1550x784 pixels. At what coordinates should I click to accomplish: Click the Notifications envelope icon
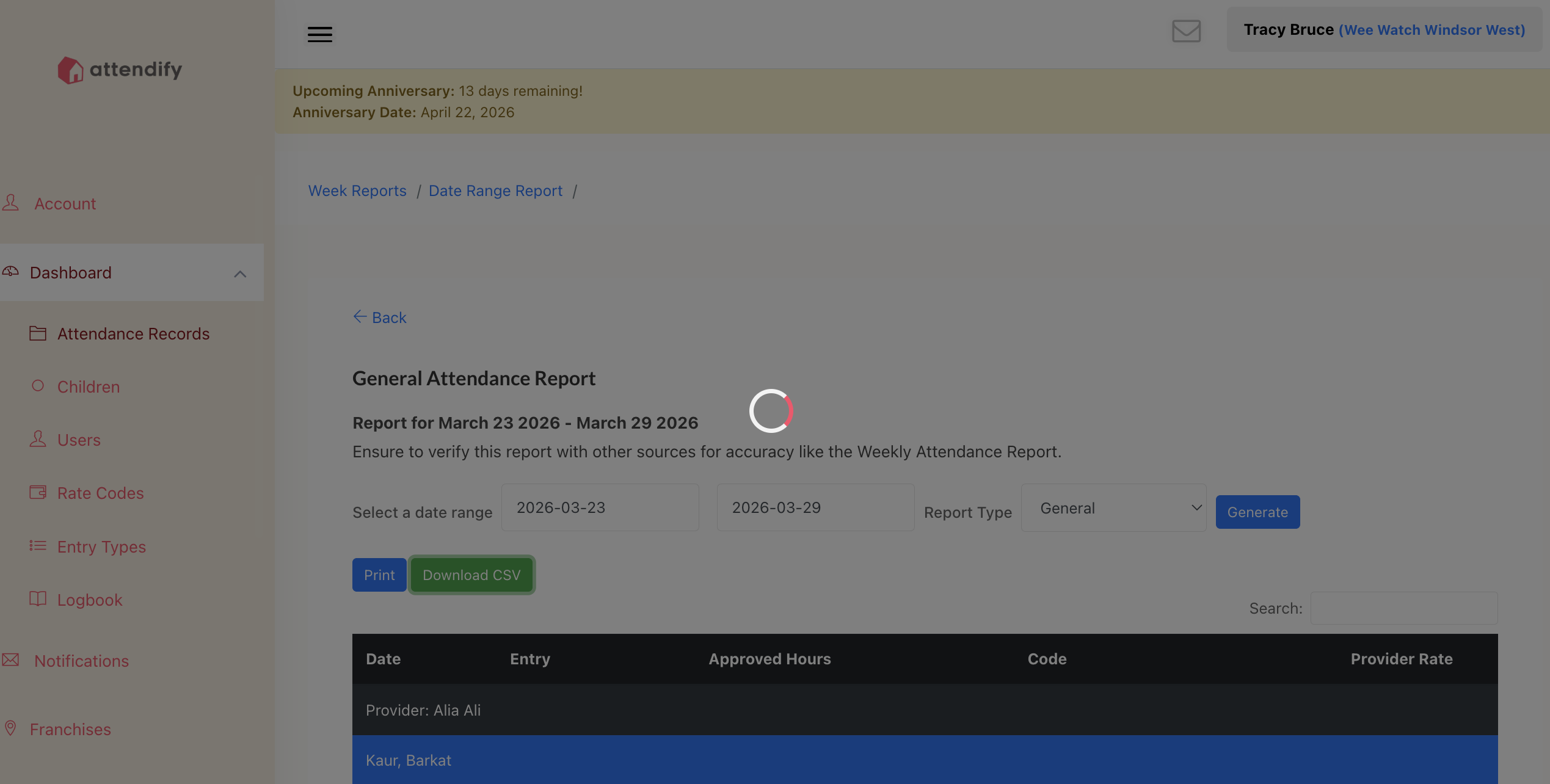click(x=10, y=659)
